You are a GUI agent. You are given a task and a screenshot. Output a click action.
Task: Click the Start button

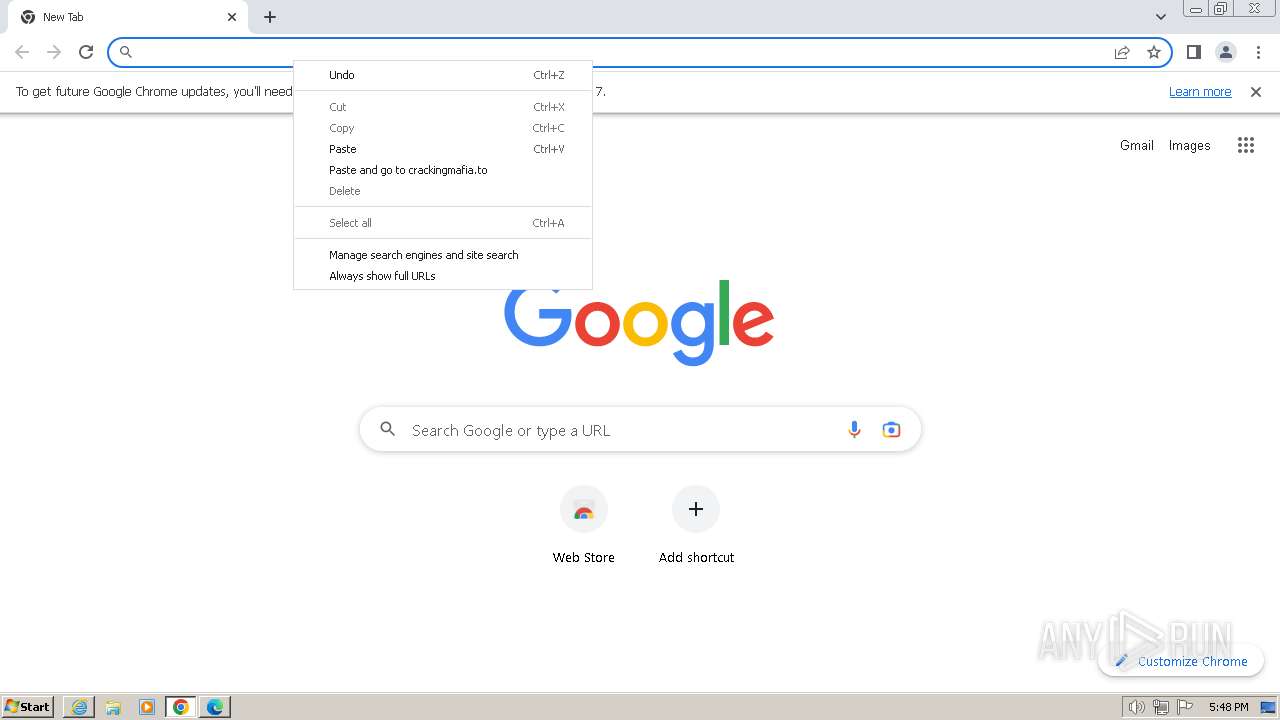click(28, 707)
